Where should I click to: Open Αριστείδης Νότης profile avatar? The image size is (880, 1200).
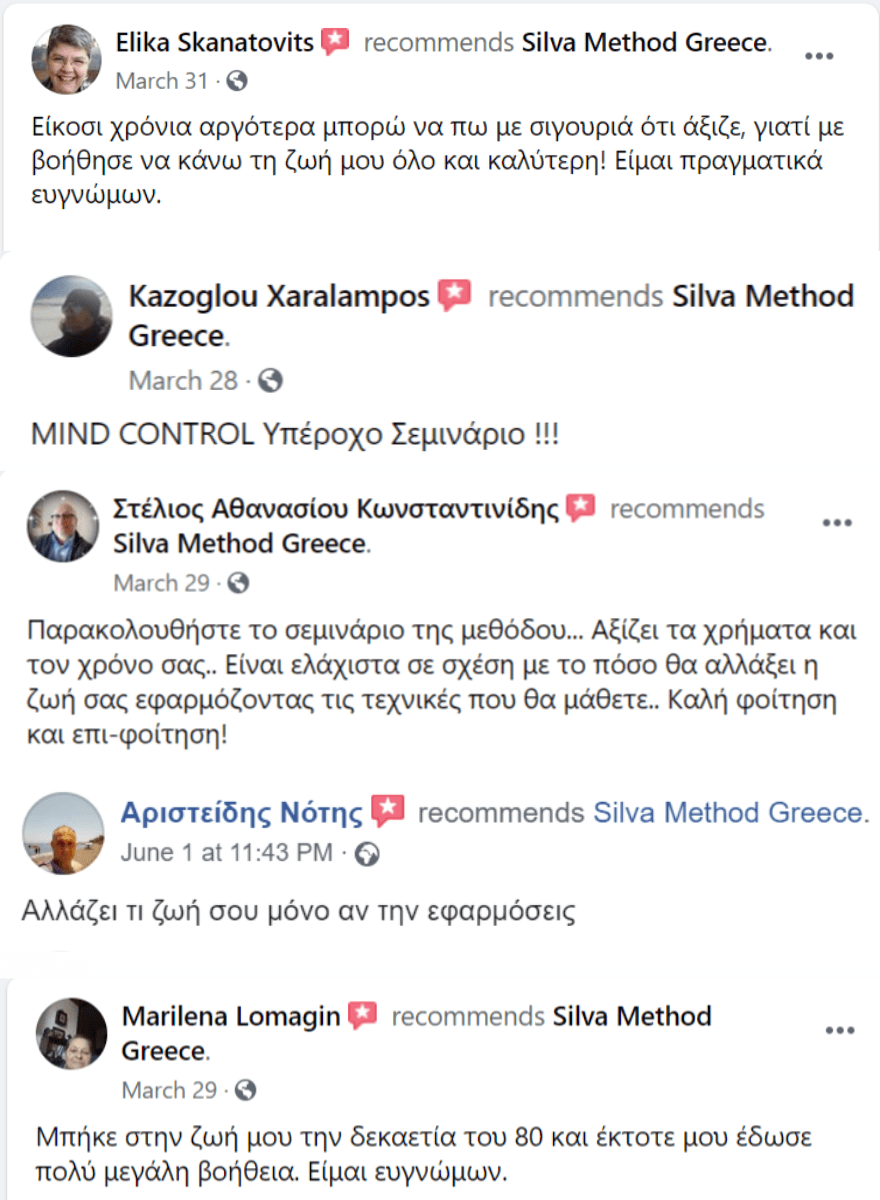pyautogui.click(x=63, y=833)
